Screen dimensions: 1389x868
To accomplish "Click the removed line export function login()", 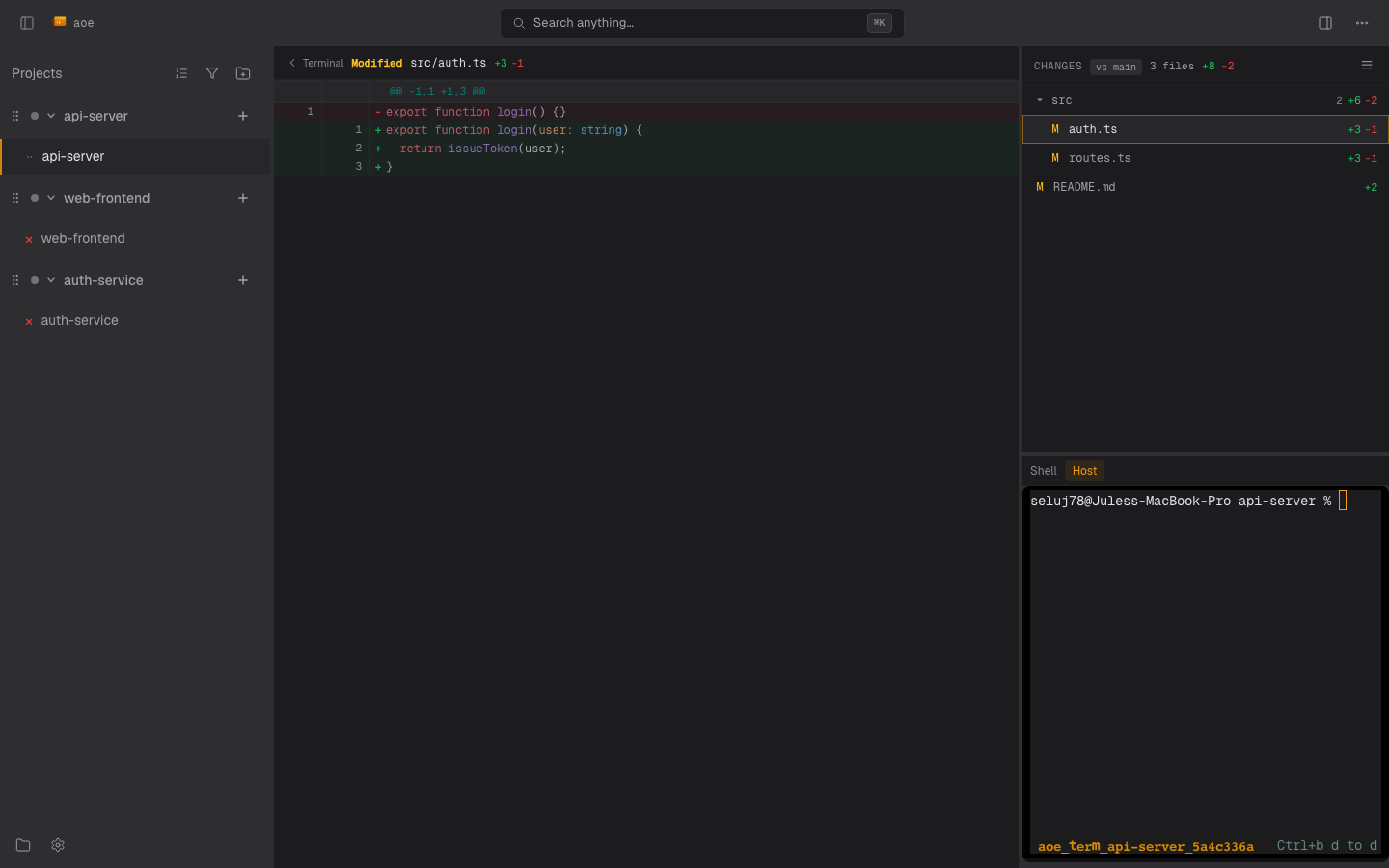I will pos(646,112).
